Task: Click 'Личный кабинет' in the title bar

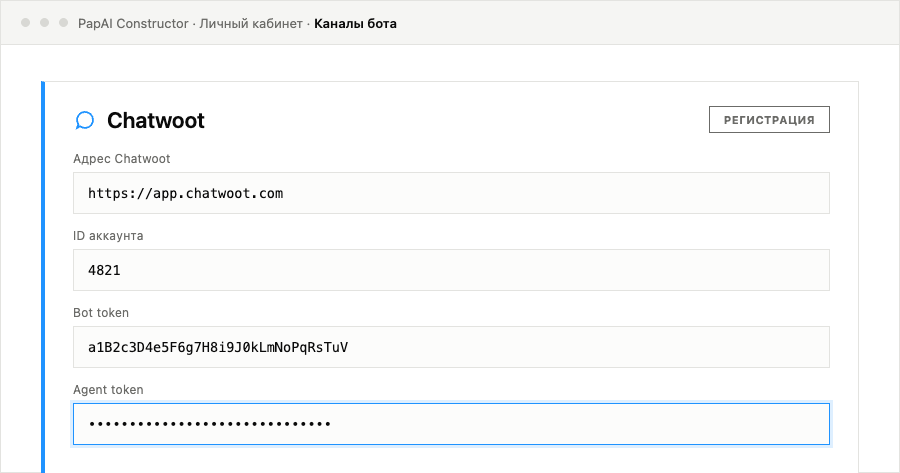Action: 251,24
